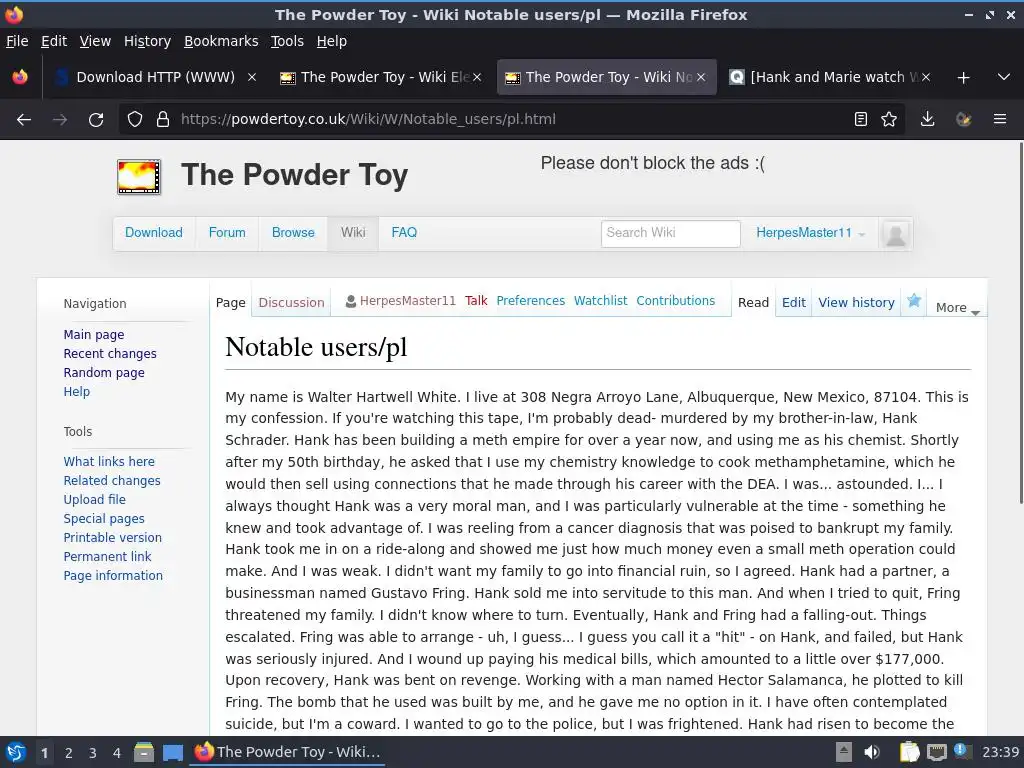Open the red Talk link
This screenshot has height=768, width=1024.
click(x=476, y=300)
